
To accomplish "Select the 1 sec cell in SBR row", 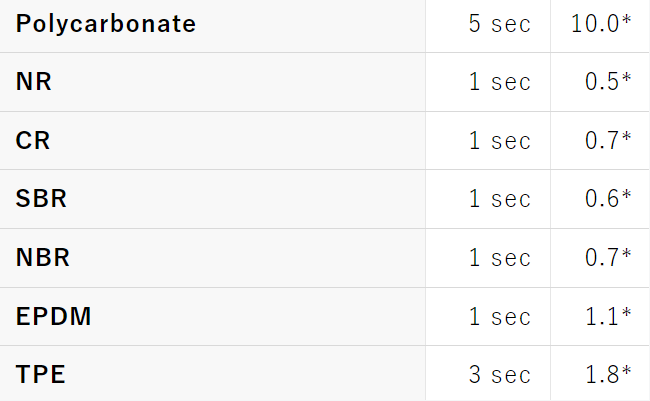I will [488, 199].
